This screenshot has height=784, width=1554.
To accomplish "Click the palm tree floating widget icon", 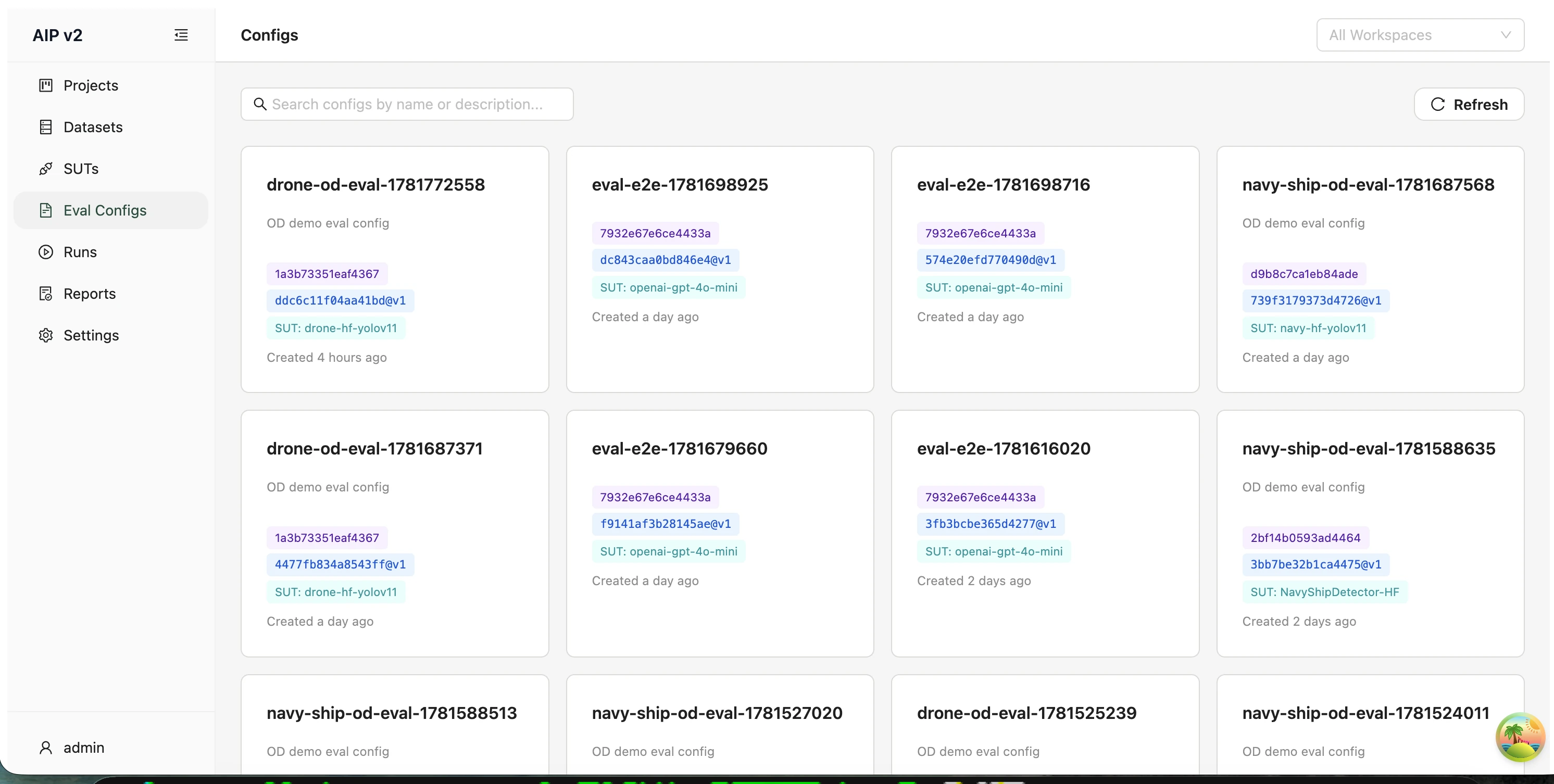I will point(1520,737).
